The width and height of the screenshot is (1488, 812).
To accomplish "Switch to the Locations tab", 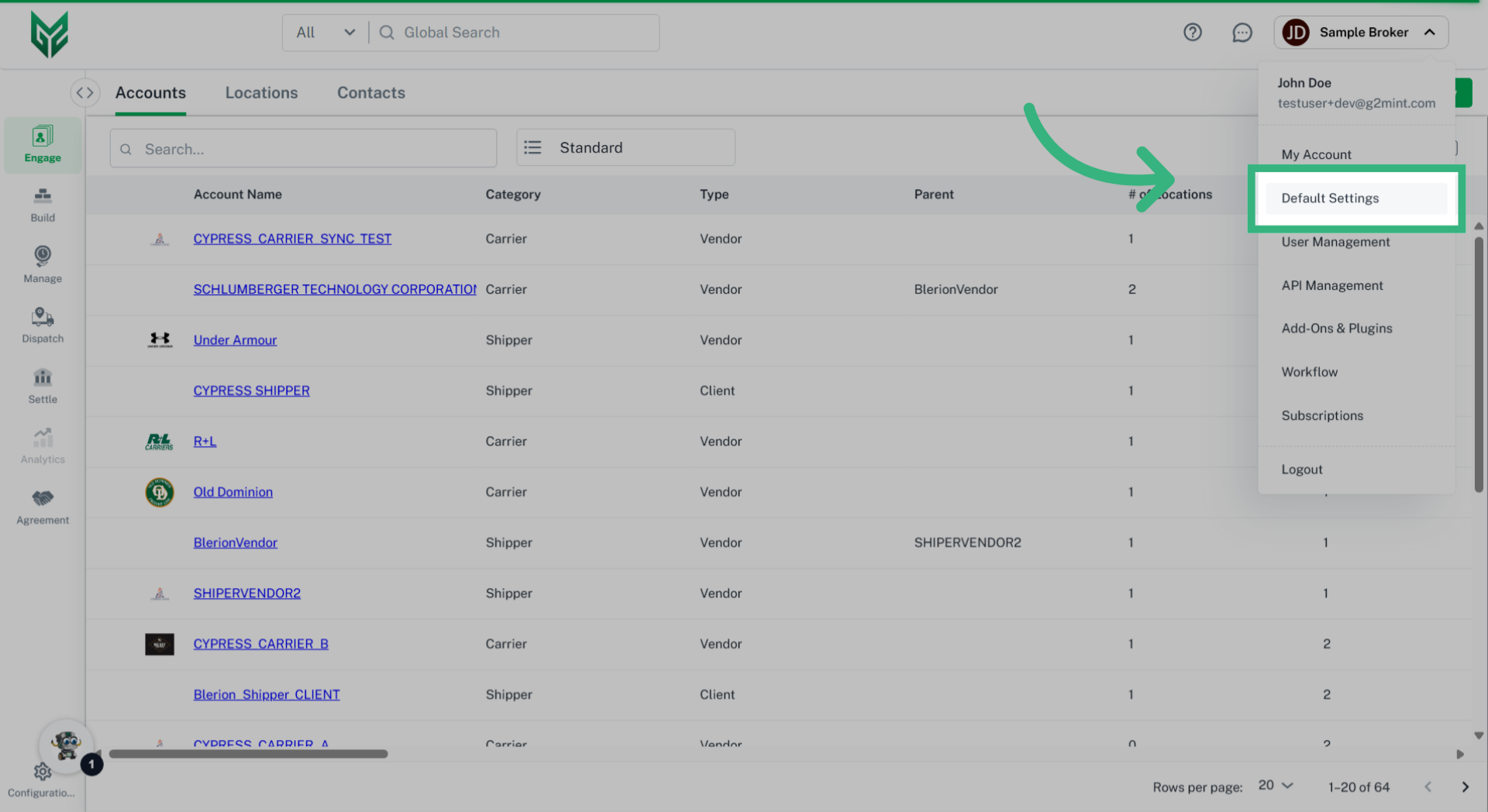I will pyautogui.click(x=261, y=92).
